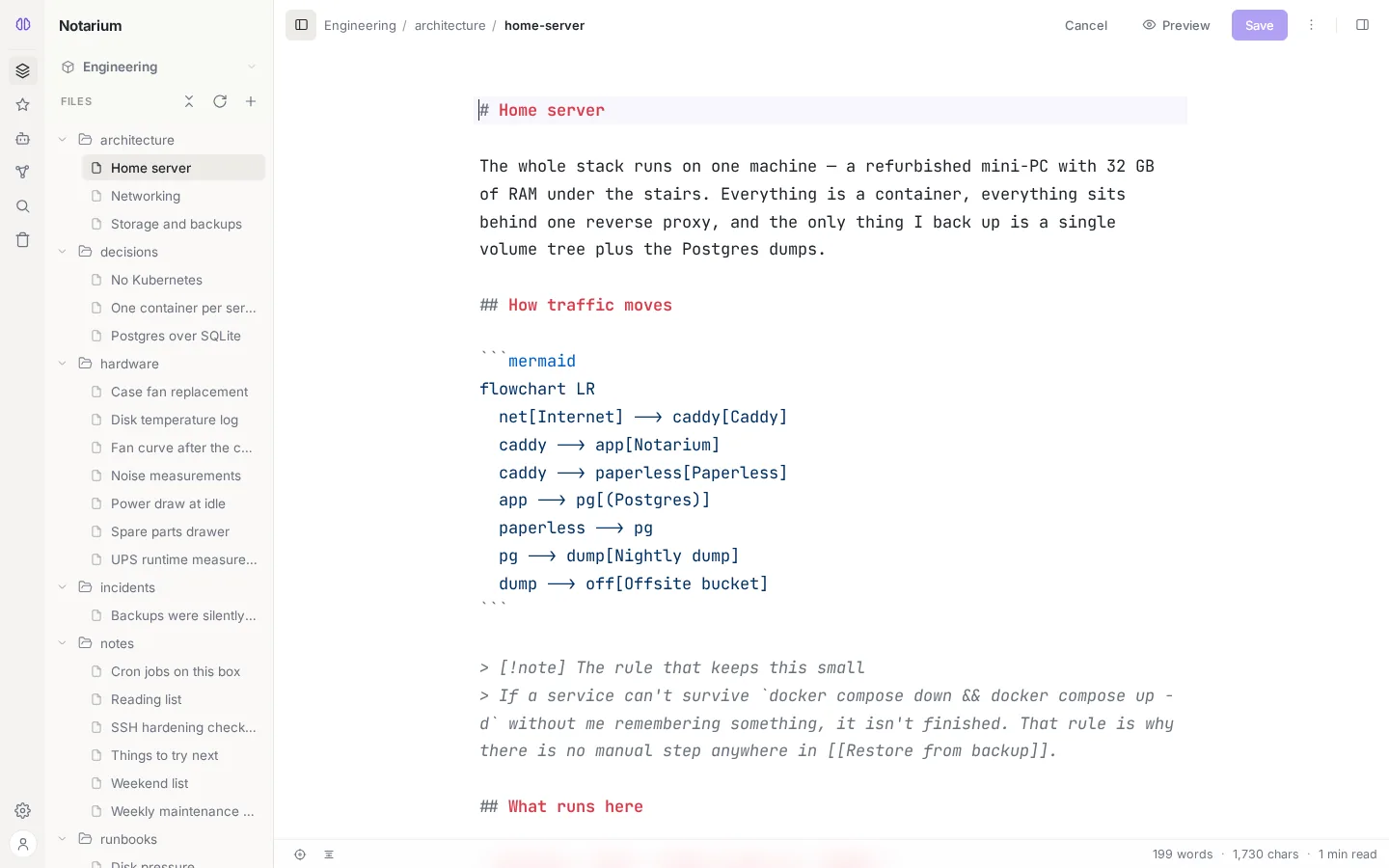Switch to Preview mode
This screenshot has width=1389, height=868.
(1176, 25)
